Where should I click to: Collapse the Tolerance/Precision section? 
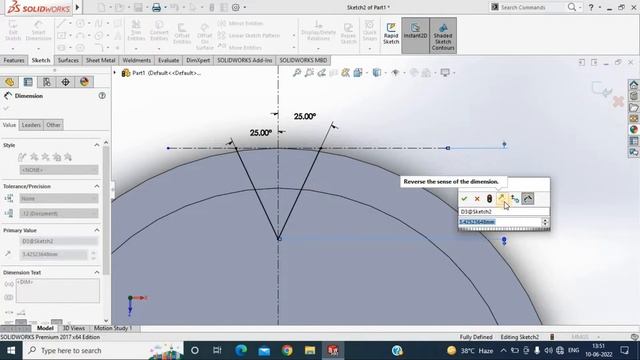97,186
